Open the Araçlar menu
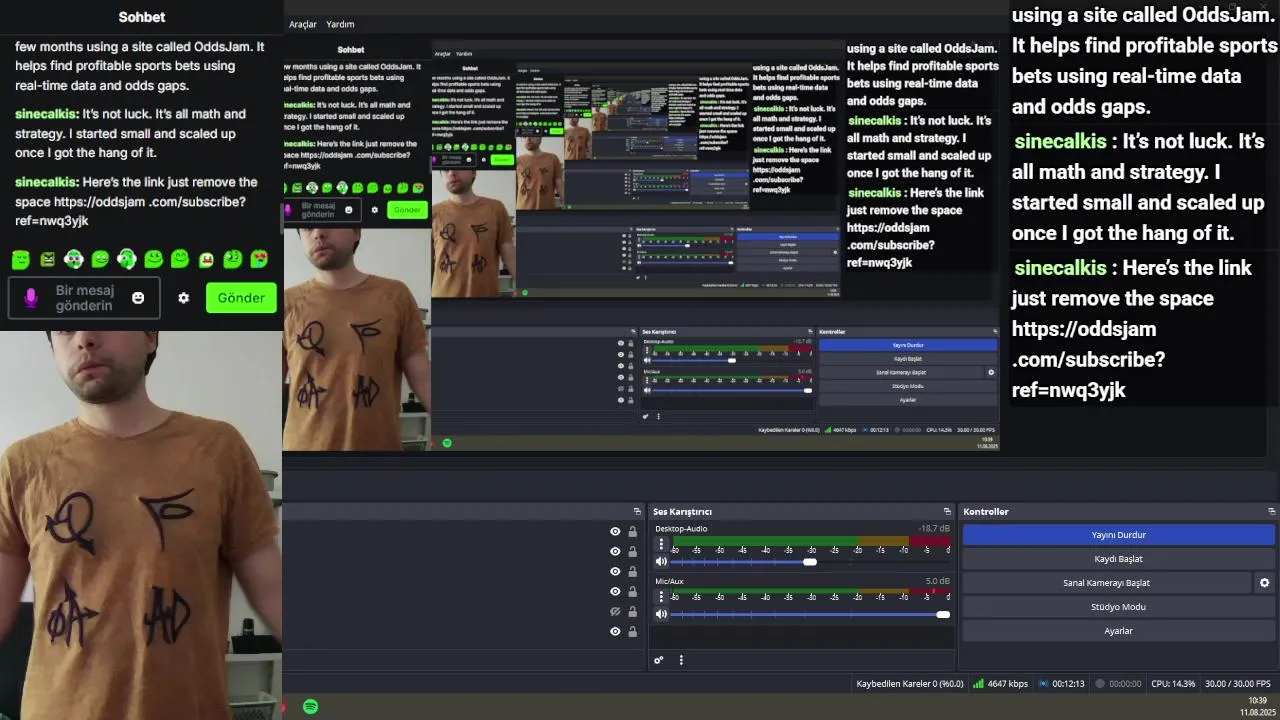 coord(303,24)
